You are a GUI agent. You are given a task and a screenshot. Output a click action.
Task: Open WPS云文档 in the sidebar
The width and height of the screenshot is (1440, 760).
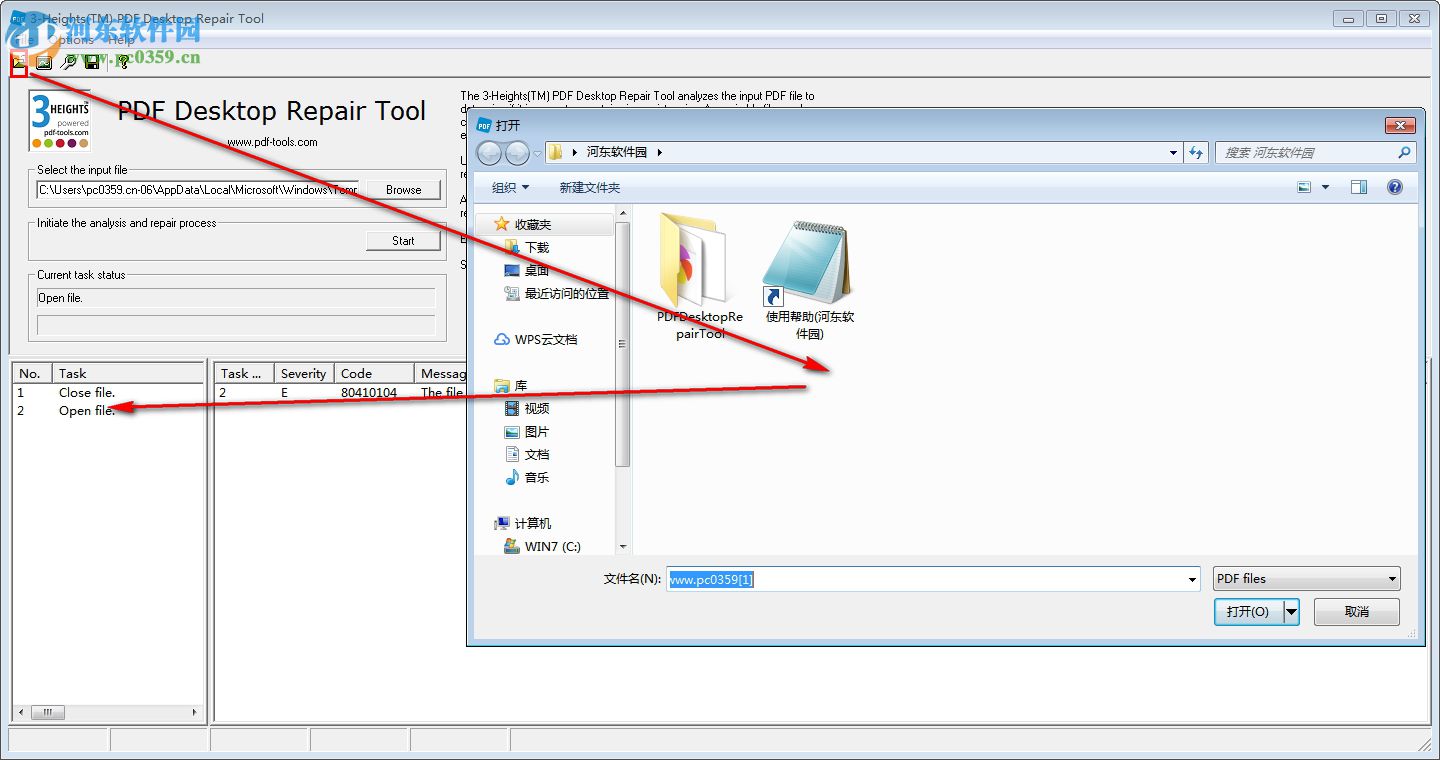click(536, 340)
